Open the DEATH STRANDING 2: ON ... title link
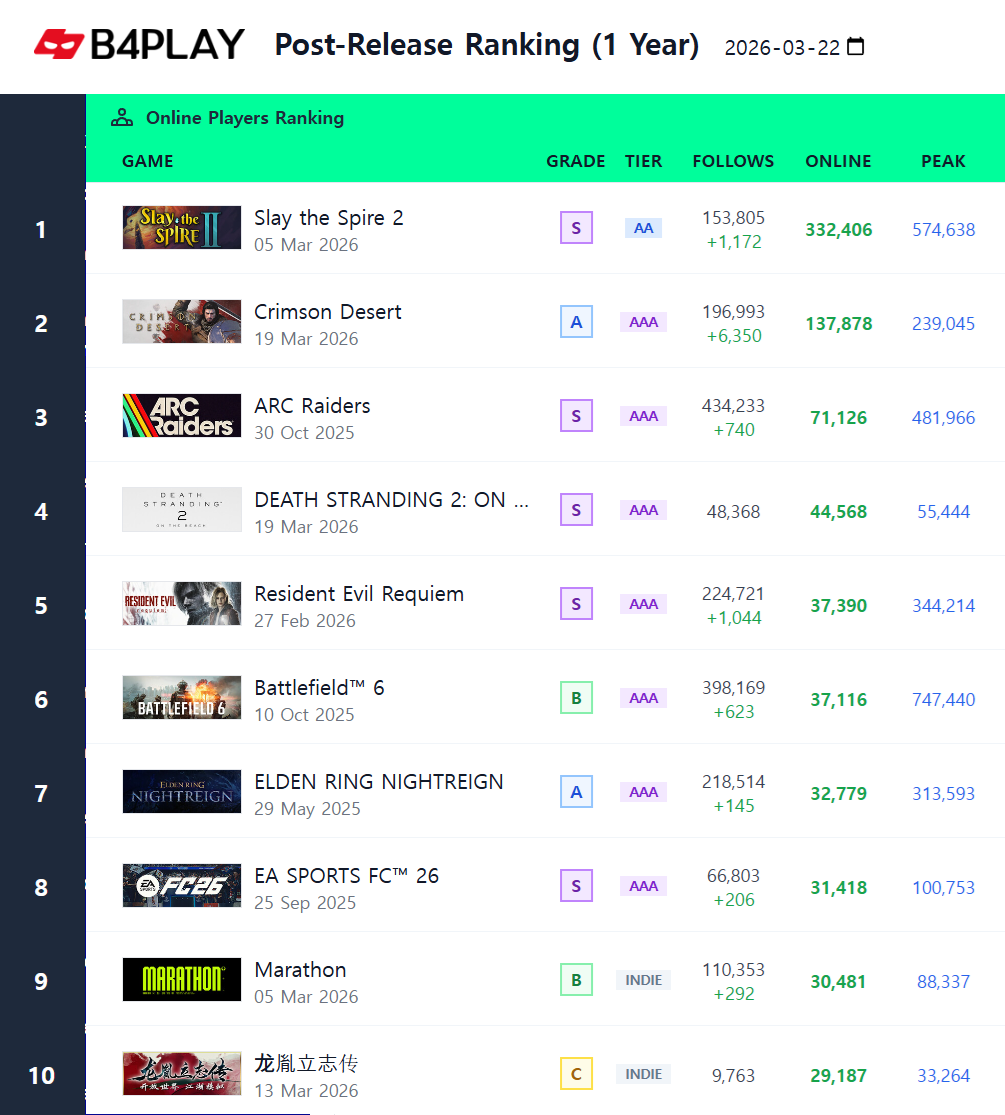 (391, 499)
